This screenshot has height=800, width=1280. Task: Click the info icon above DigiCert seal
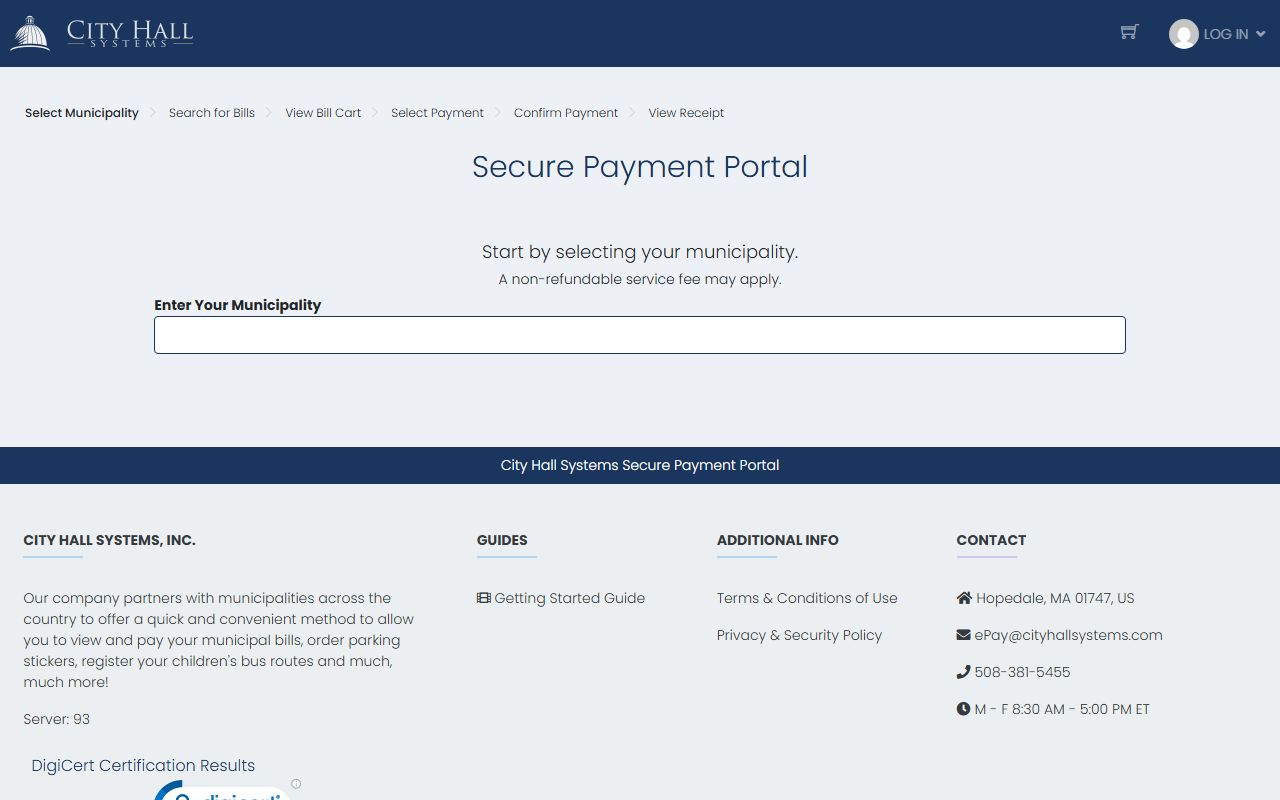[x=296, y=784]
